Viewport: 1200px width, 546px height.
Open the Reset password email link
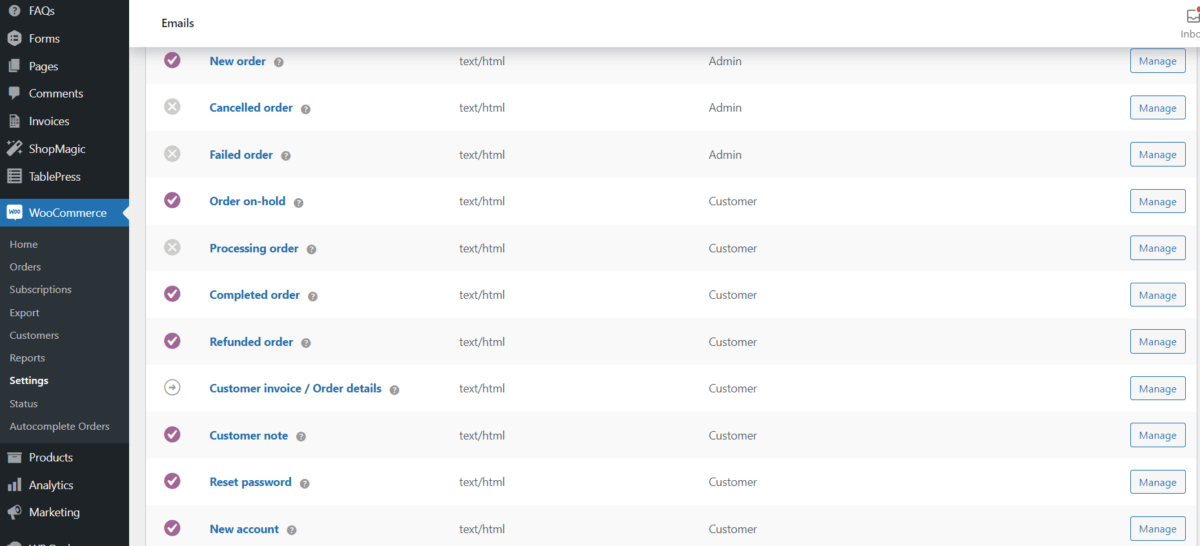pos(250,482)
